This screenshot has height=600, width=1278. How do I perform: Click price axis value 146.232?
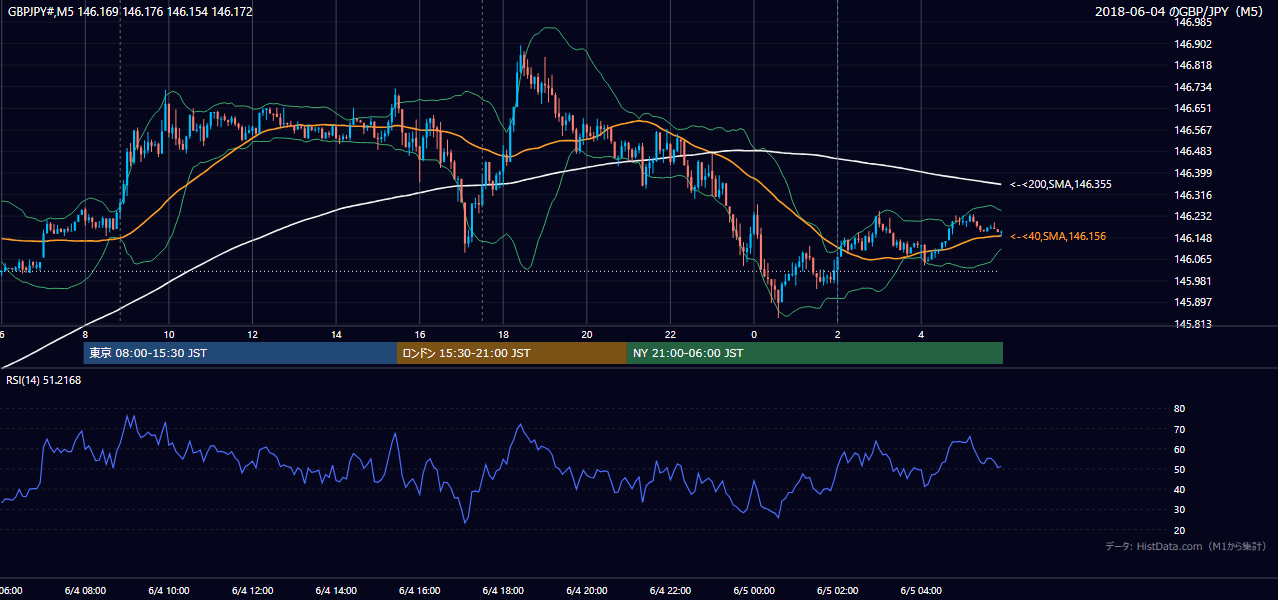coord(1193,216)
